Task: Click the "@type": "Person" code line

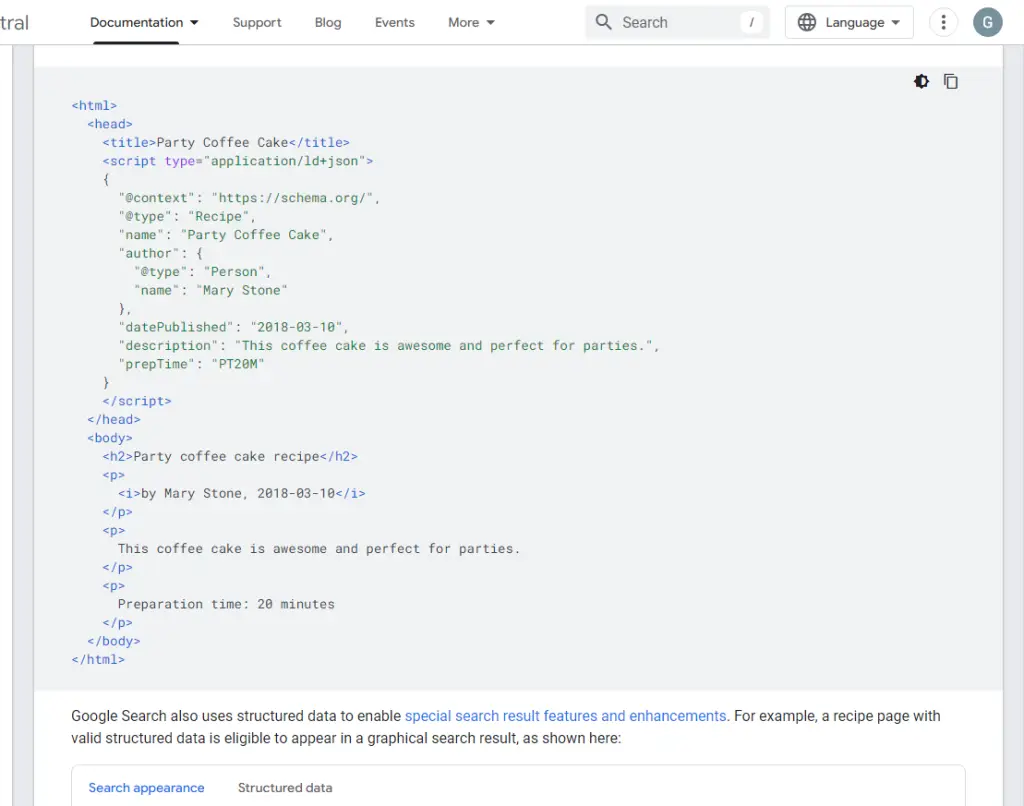Action: tap(202, 272)
